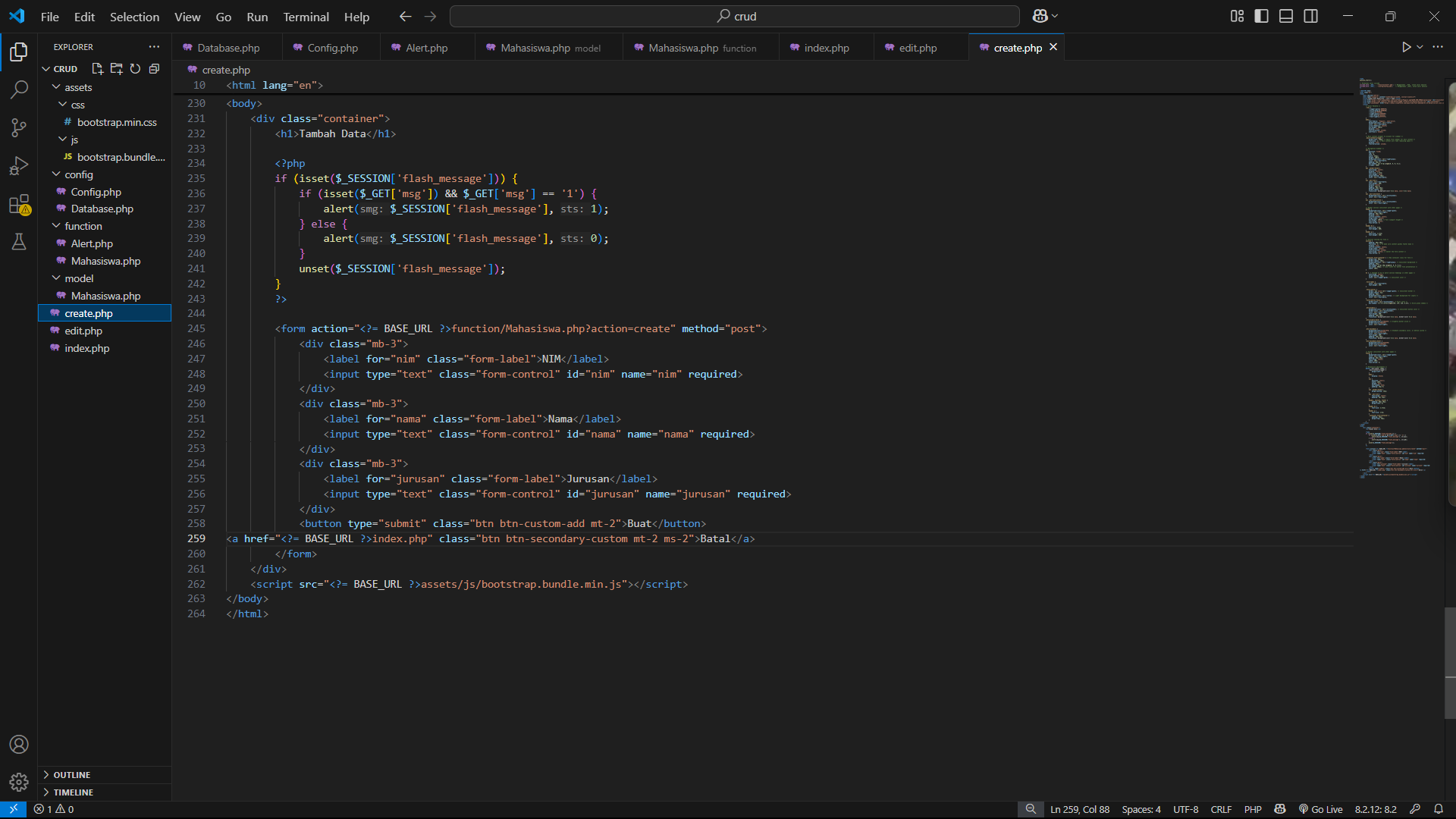Open the Testing flask view
This screenshot has height=819, width=1456.
tap(19, 242)
